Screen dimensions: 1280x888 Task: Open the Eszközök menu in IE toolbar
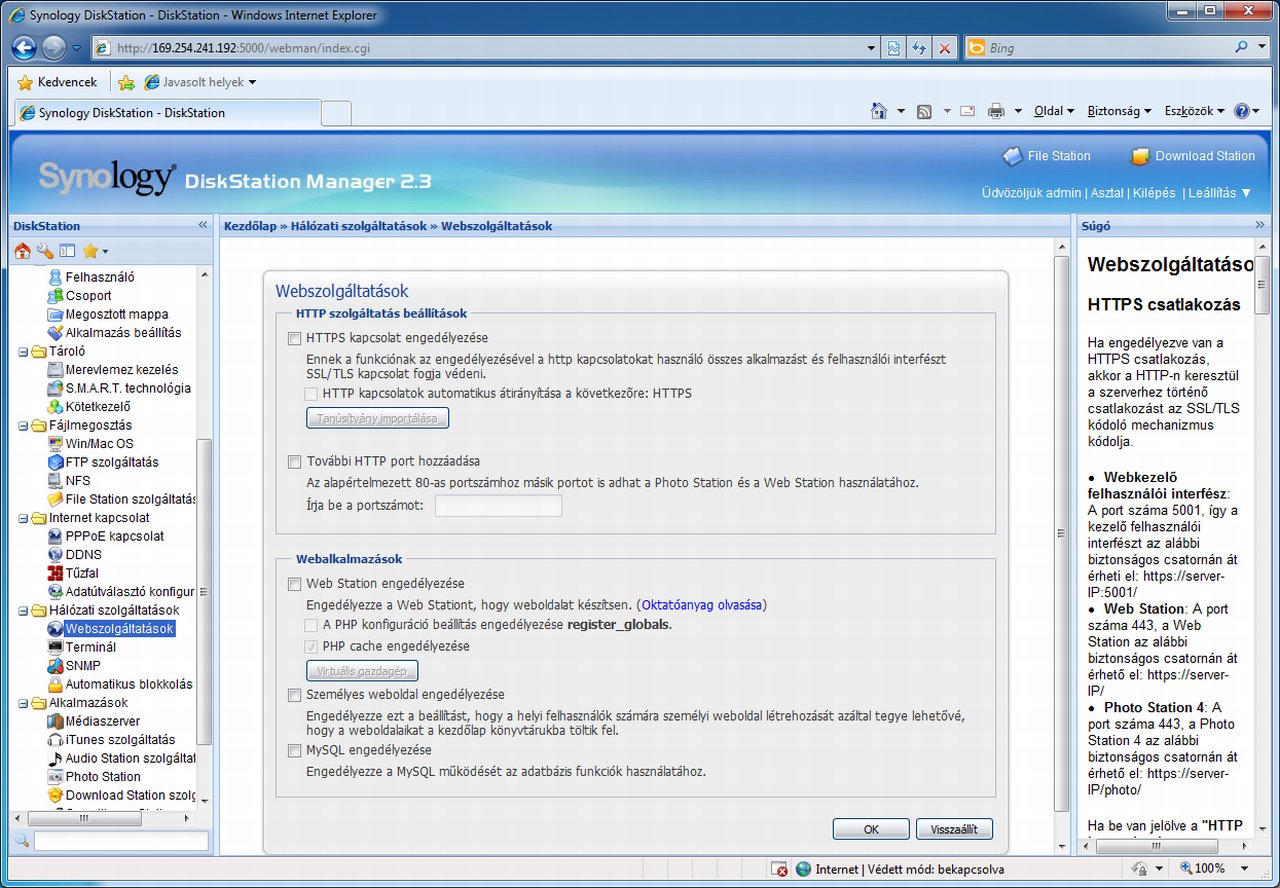pos(1193,111)
